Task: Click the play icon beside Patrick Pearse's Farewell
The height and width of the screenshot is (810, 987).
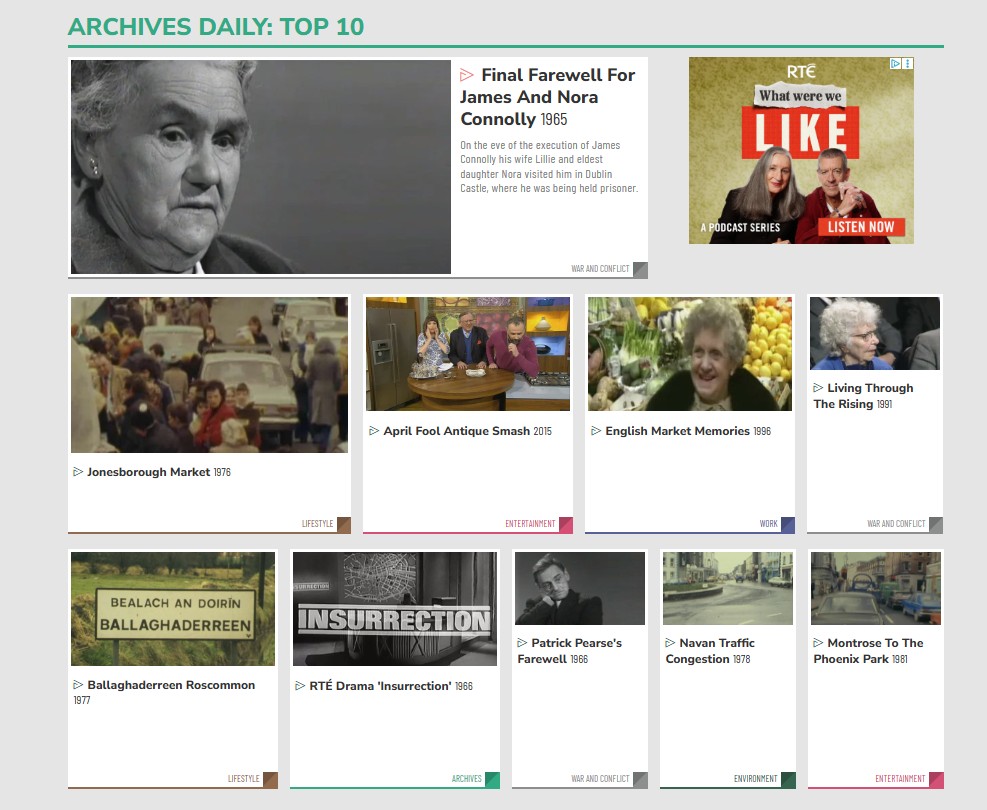Action: pyautogui.click(x=521, y=643)
